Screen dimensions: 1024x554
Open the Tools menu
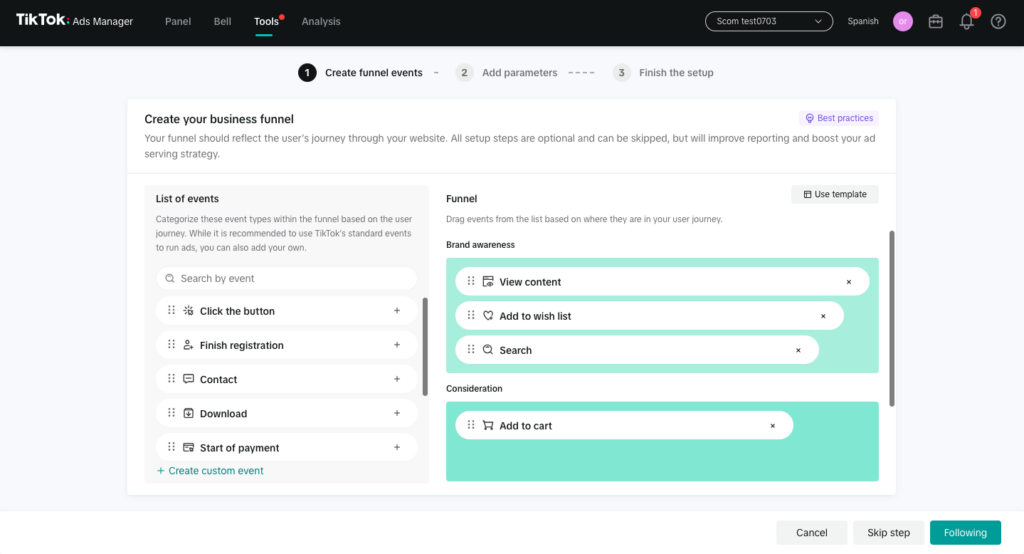(x=266, y=22)
